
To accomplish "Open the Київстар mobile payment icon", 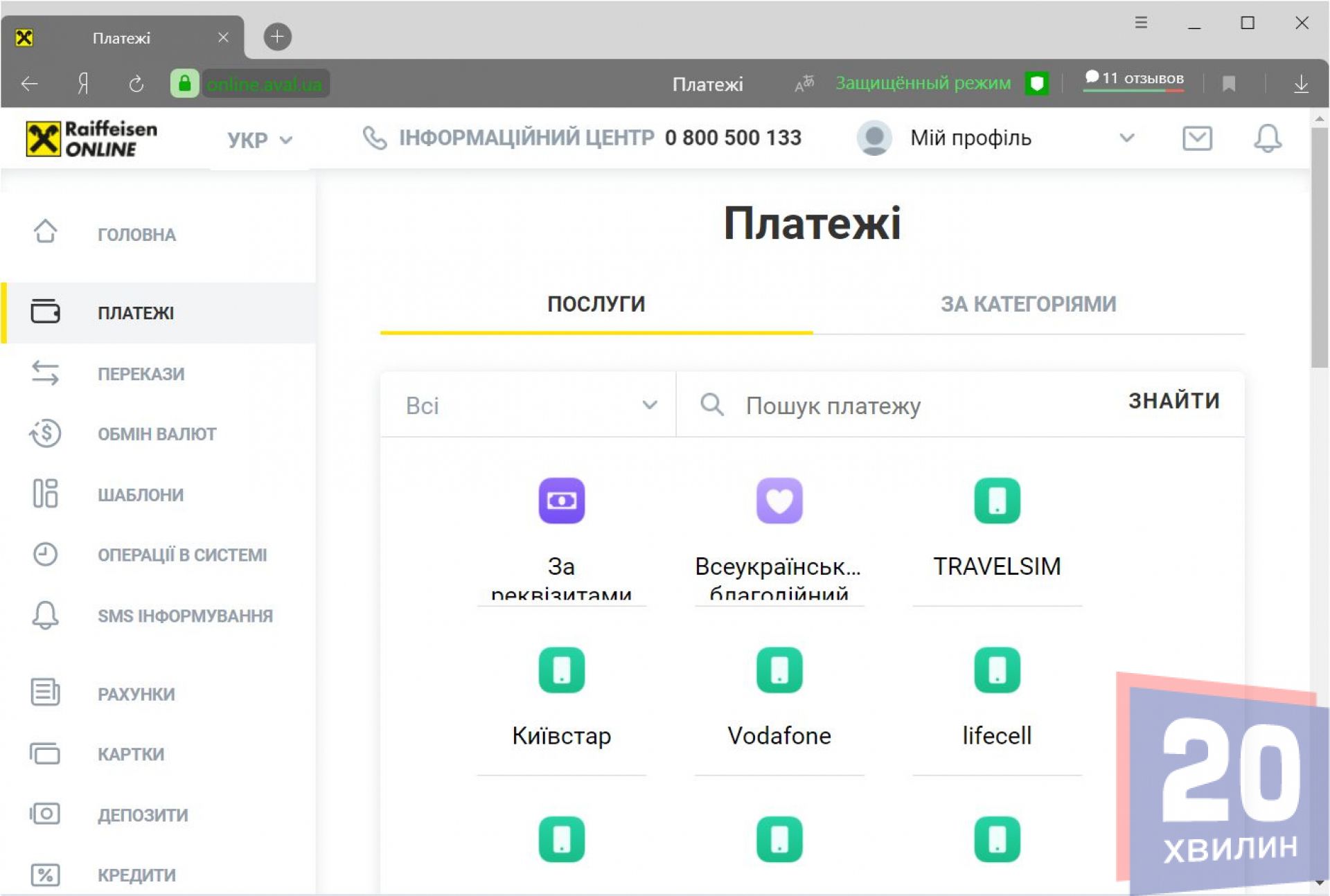I will tap(561, 670).
